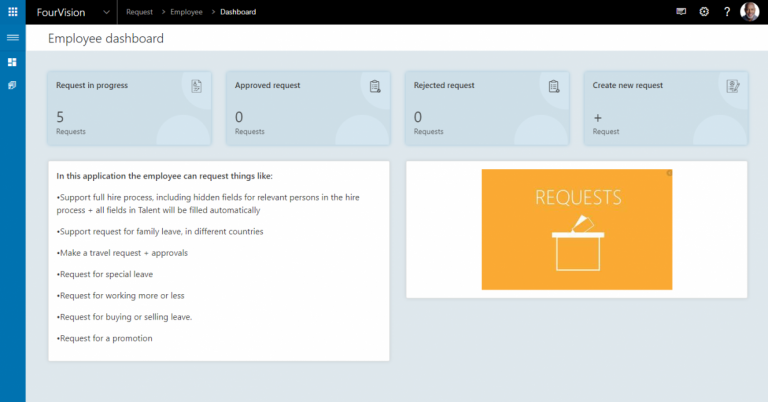The width and height of the screenshot is (768, 402).
Task: Open the Approved request tile
Action: tap(308, 108)
